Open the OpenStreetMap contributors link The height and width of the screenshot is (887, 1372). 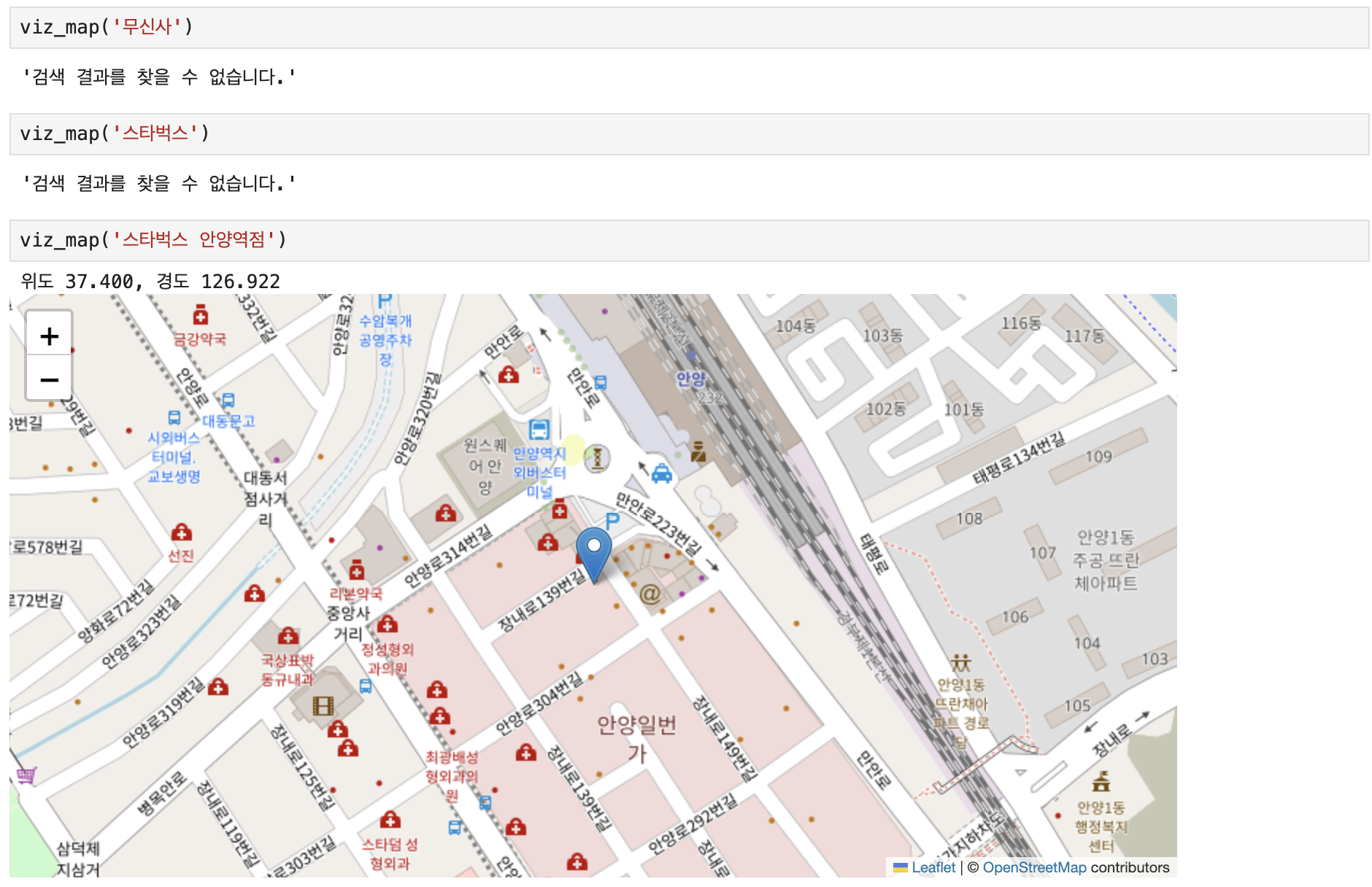[1076, 867]
